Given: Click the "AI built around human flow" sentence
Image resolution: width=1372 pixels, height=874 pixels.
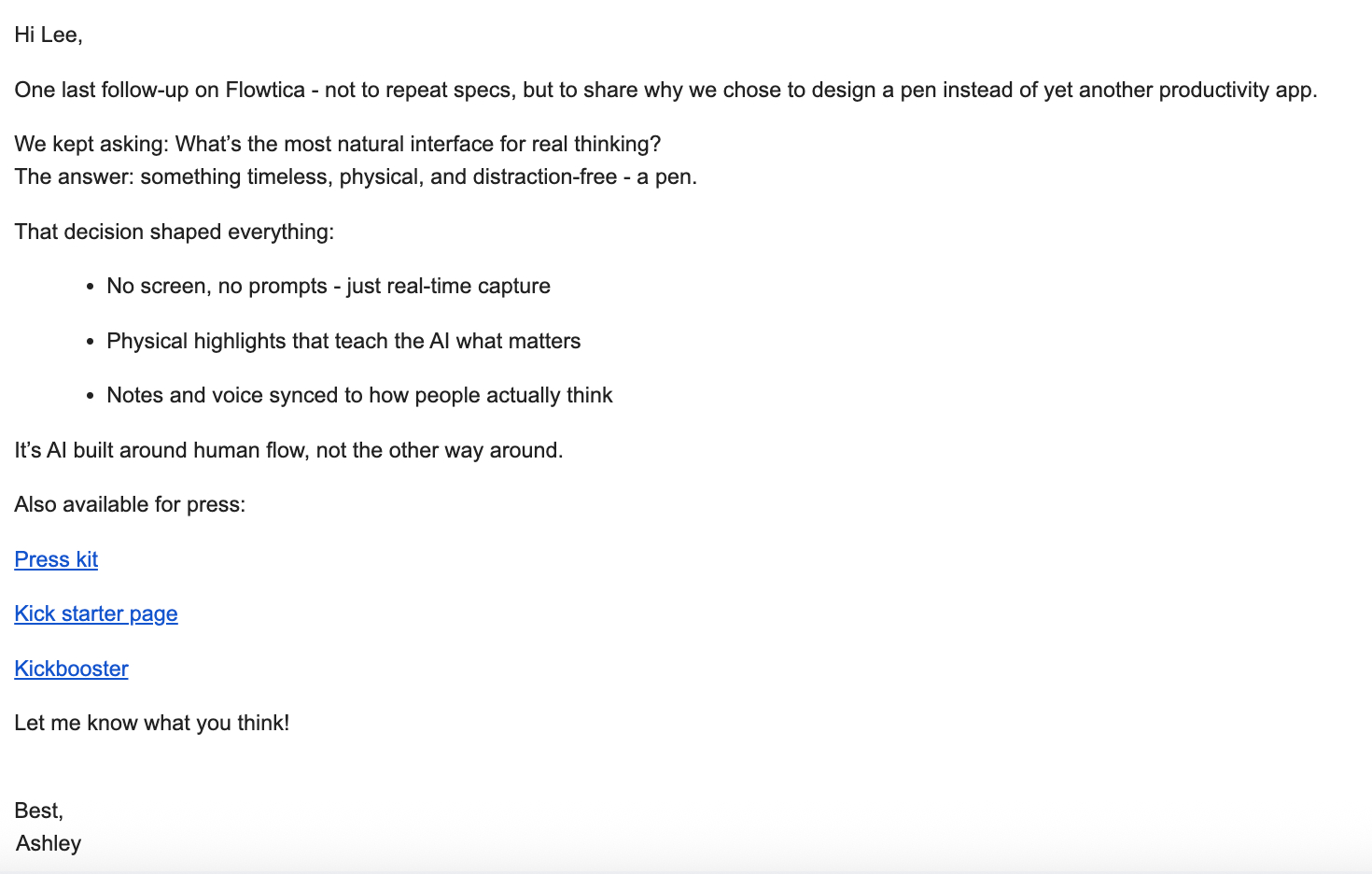Looking at the screenshot, I should (x=288, y=450).
